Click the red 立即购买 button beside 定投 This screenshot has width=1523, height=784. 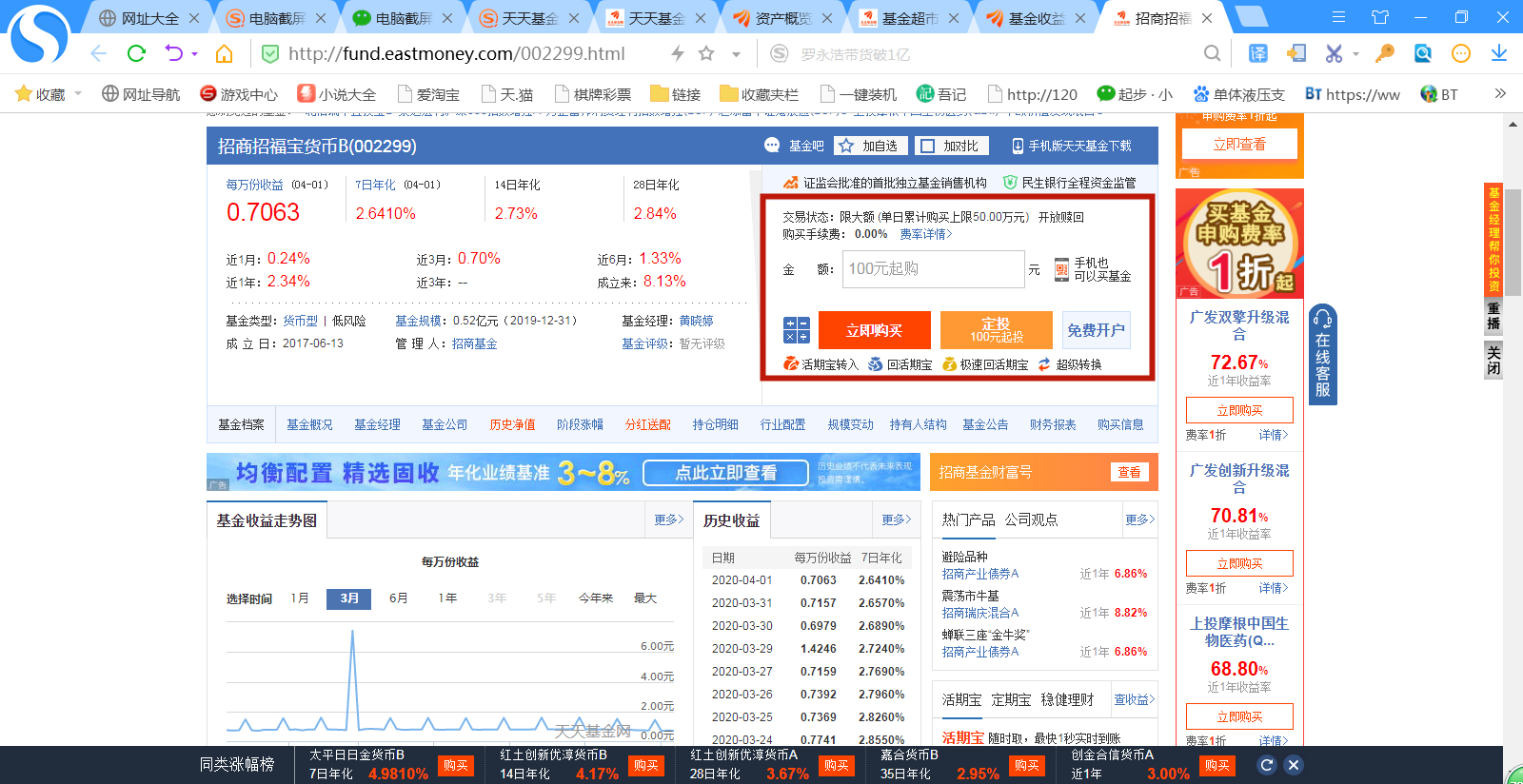point(874,330)
